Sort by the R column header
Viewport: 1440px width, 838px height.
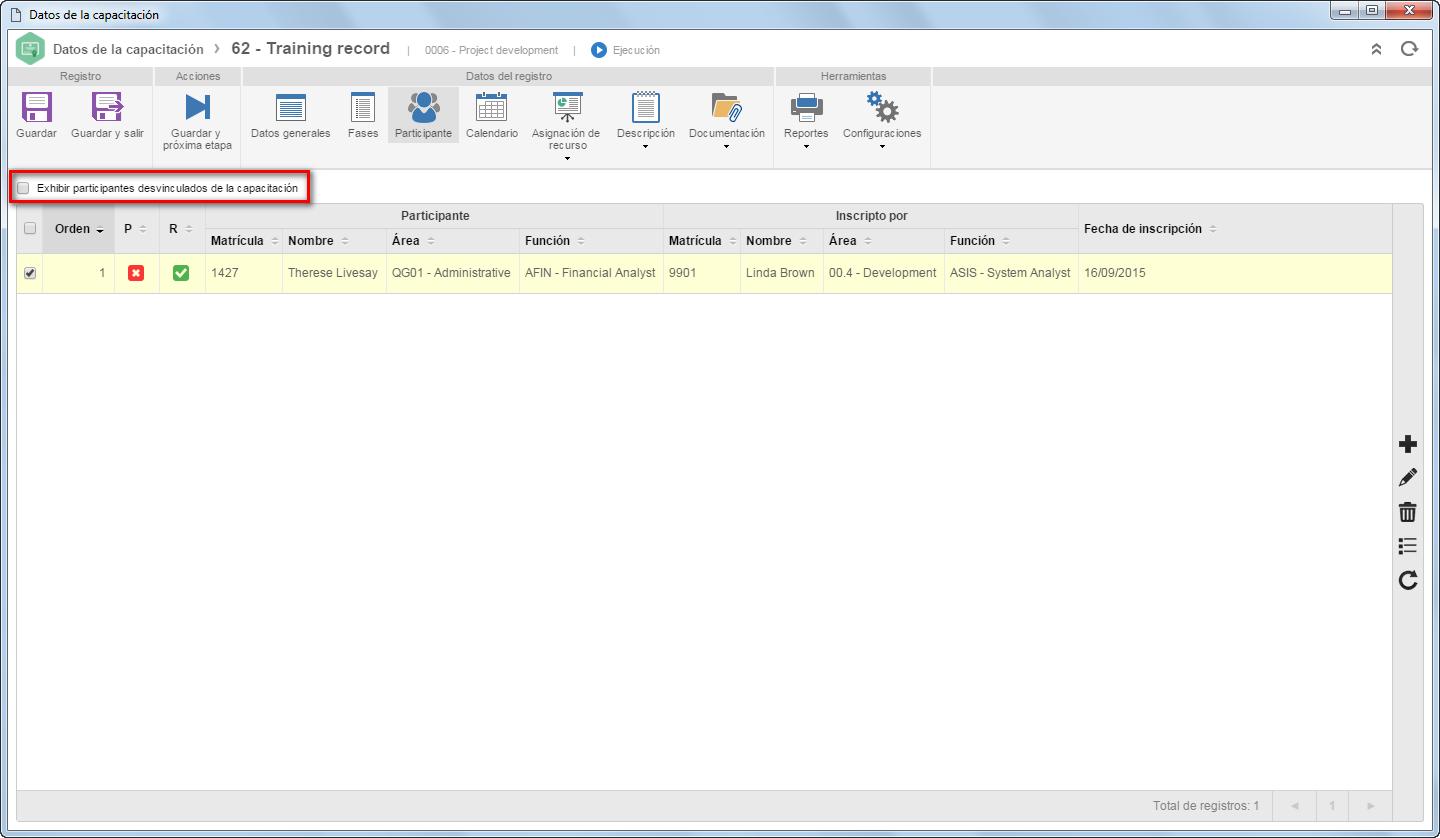[182, 229]
